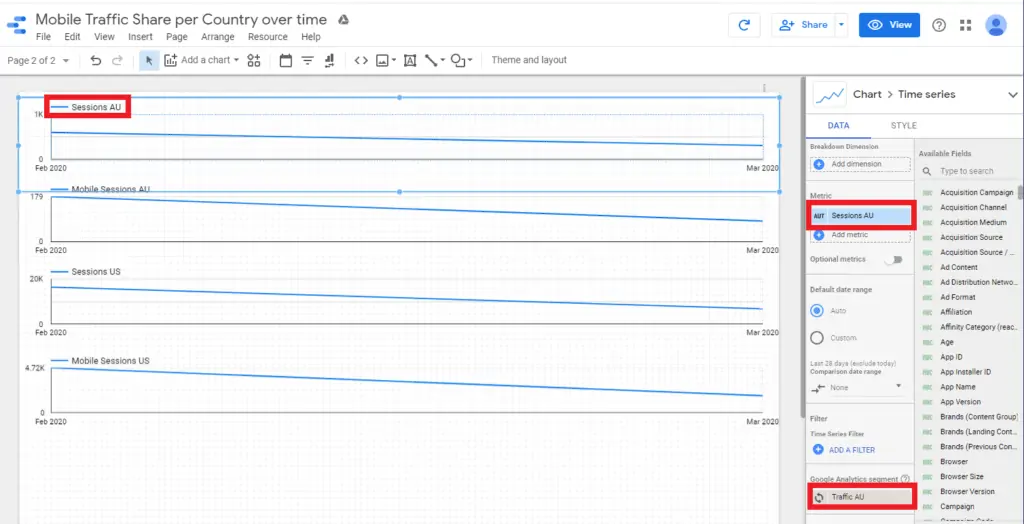Open the Add a chart dropdown
1024x524 pixels.
point(201,60)
